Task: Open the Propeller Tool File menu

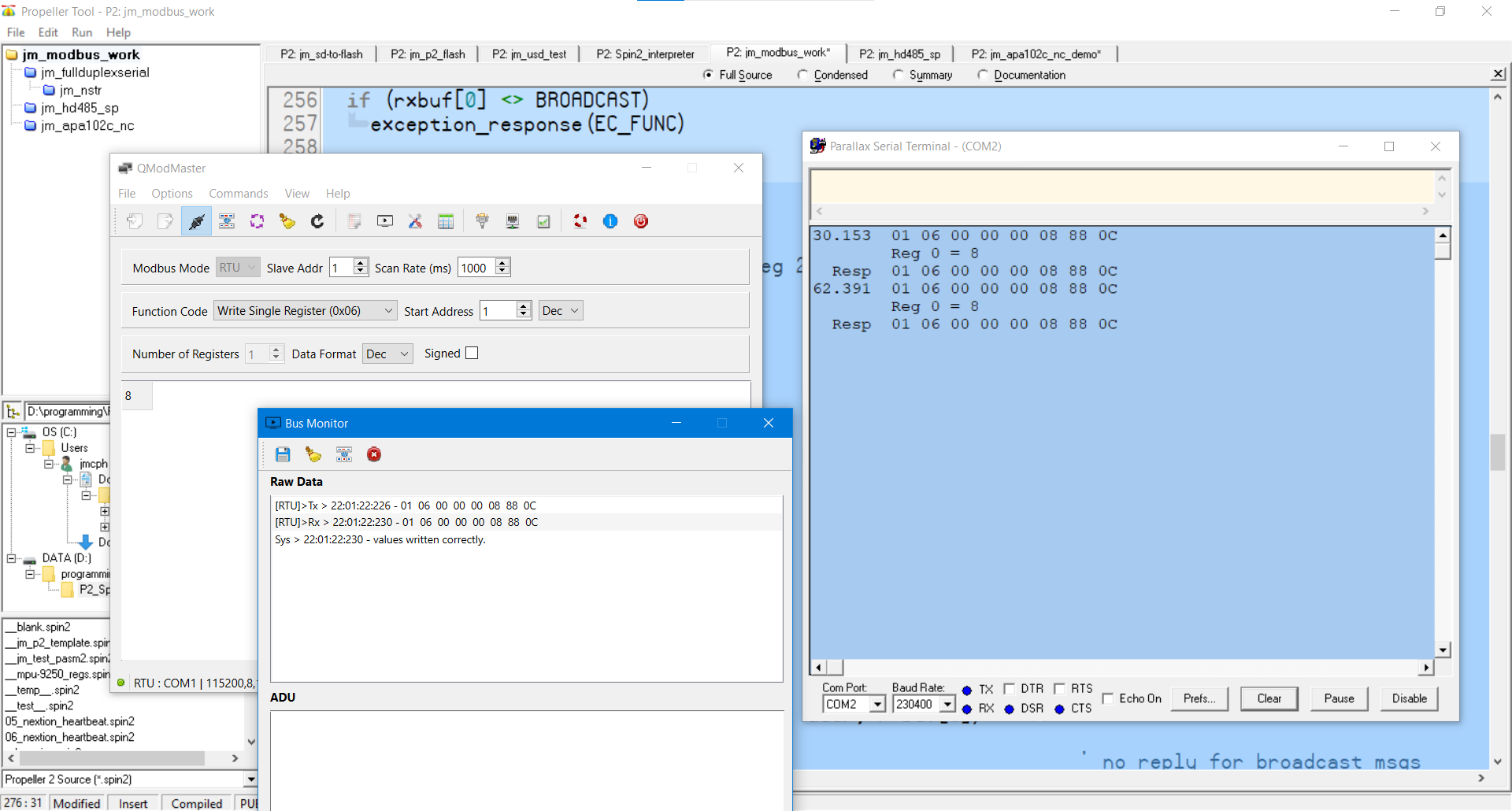Action: pos(16,32)
